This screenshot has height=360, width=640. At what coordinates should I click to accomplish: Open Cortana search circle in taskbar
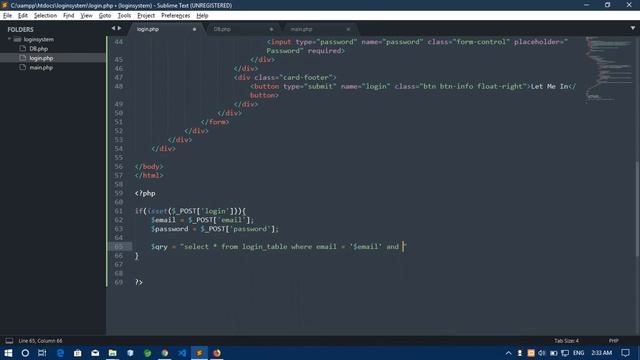[25, 353]
